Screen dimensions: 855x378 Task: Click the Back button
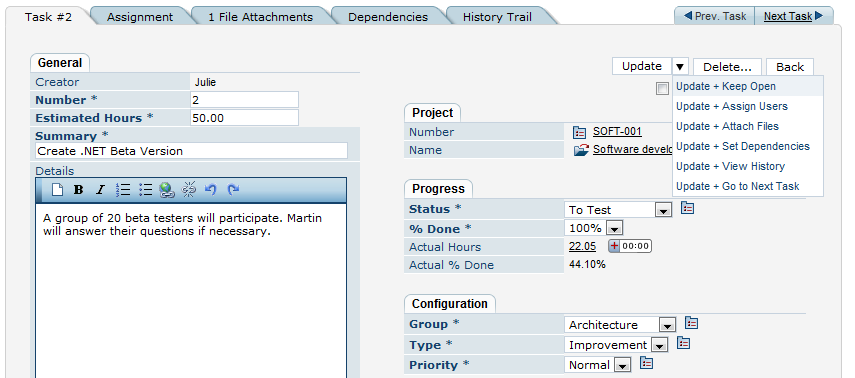790,67
